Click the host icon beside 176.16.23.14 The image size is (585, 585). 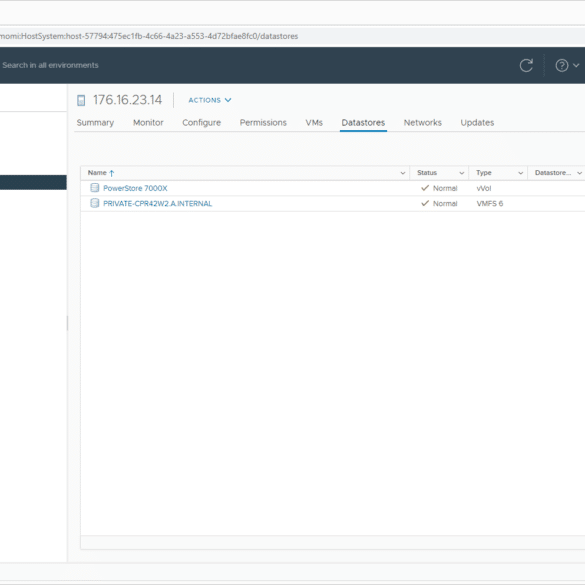[x=81, y=100]
